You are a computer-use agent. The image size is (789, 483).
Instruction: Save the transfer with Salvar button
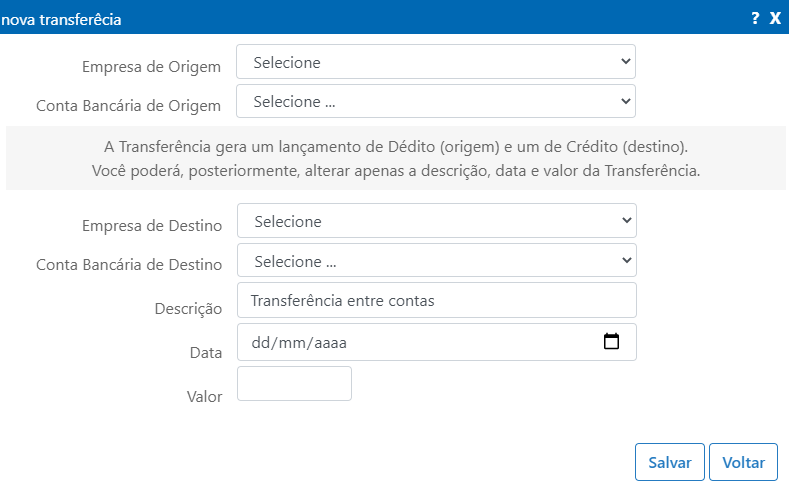pos(670,462)
